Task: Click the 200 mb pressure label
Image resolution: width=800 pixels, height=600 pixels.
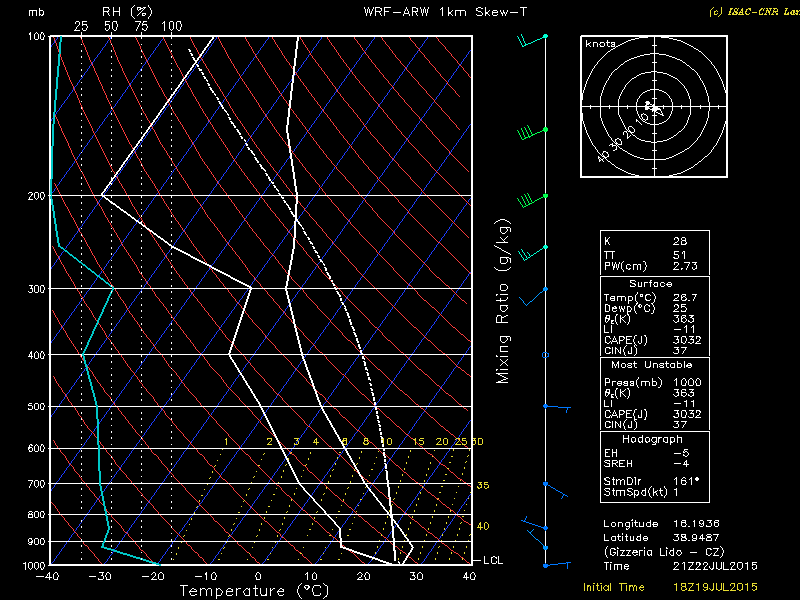Action: 36,196
